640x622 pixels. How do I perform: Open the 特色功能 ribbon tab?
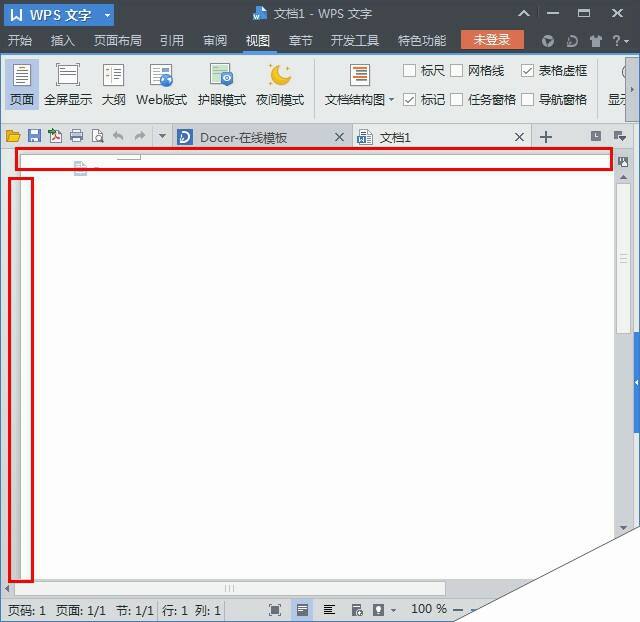[x=422, y=41]
